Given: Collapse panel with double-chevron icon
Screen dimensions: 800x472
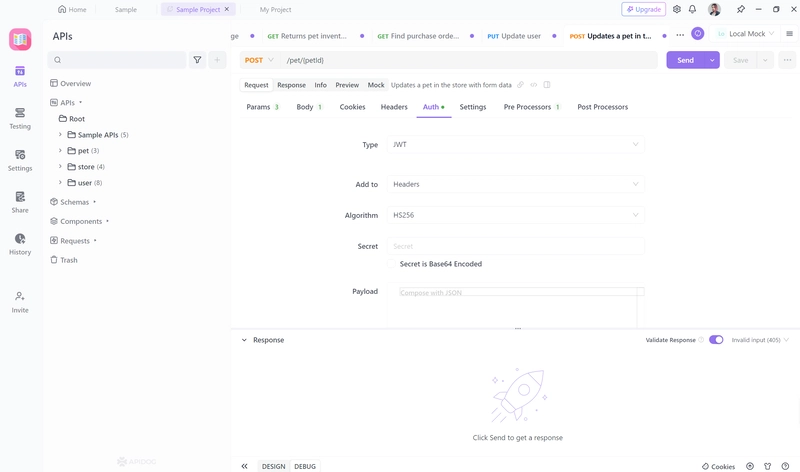Looking at the screenshot, I should [244, 466].
